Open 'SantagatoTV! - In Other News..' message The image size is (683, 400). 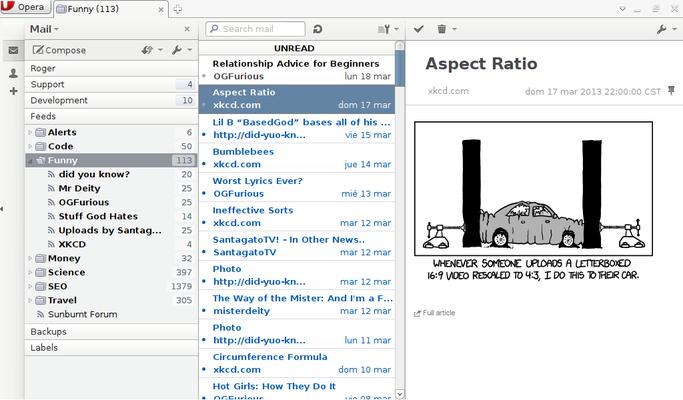tap(297, 246)
